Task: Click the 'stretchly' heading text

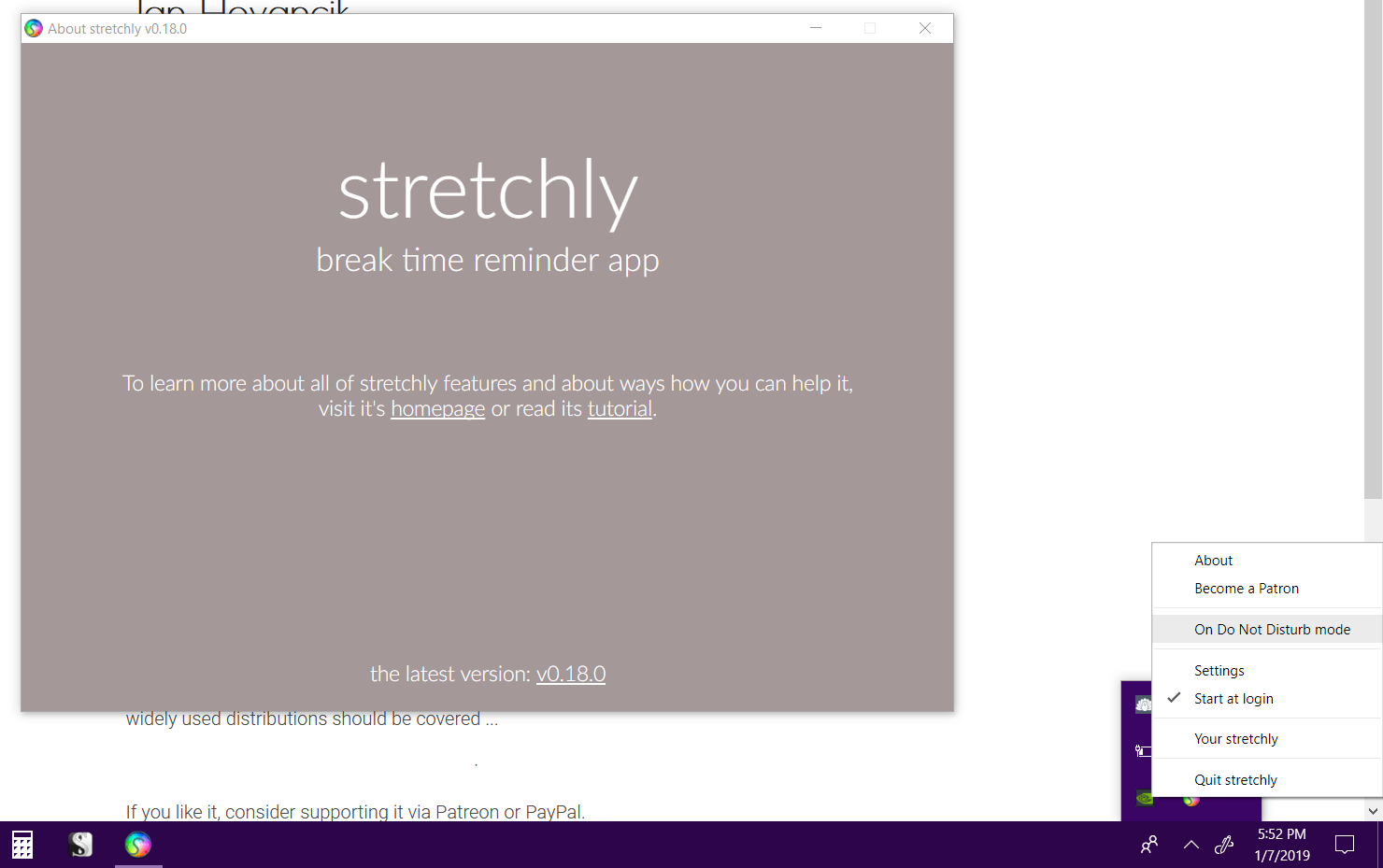Action: click(x=488, y=192)
